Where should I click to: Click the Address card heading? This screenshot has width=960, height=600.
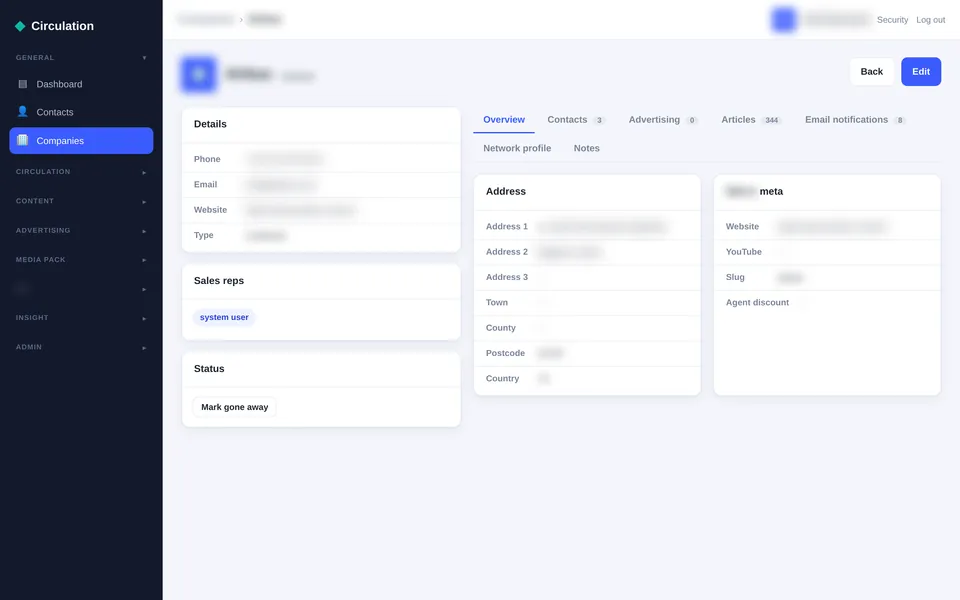tap(506, 191)
